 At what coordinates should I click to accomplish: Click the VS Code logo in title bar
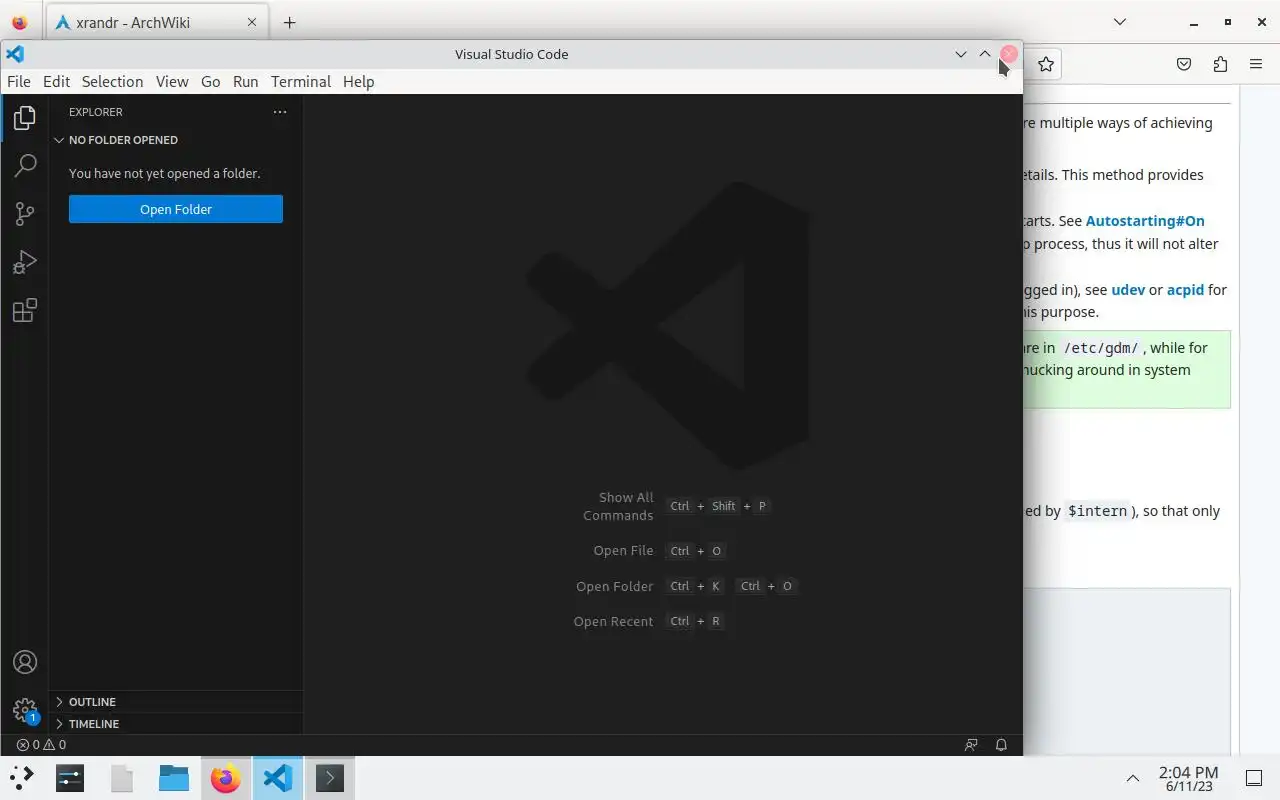pos(15,54)
